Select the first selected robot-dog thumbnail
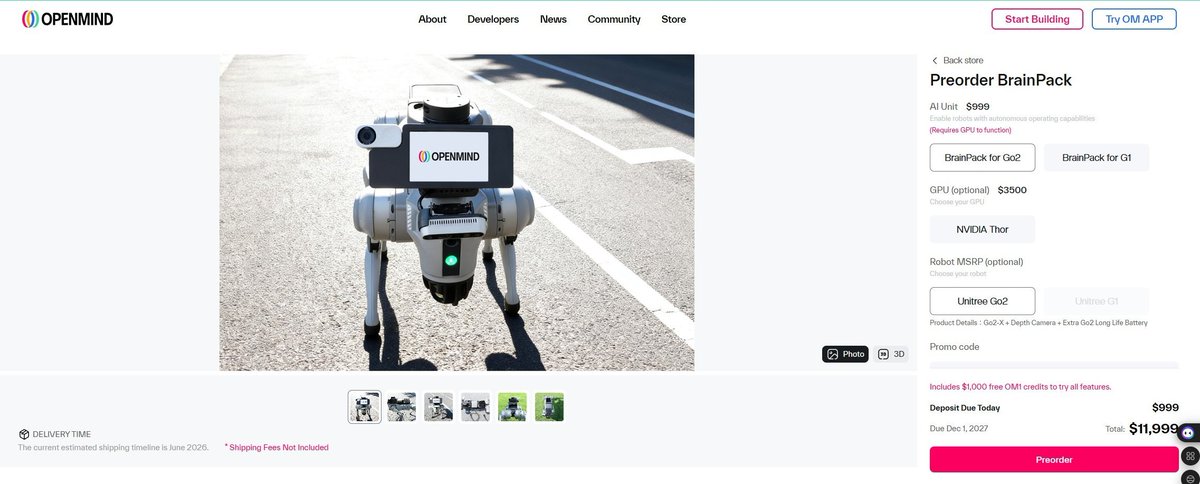The image size is (1200, 484). (364, 406)
